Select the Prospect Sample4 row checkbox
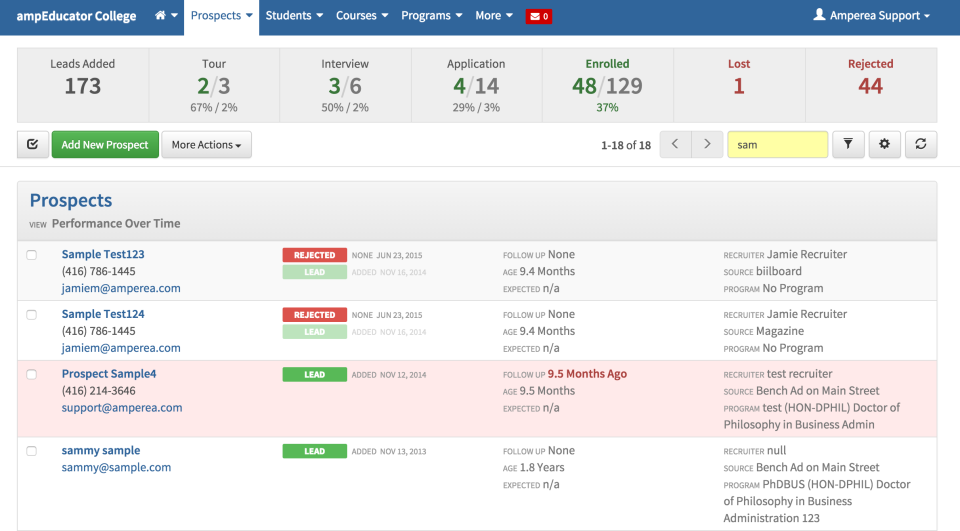This screenshot has width=960, height=531. tap(32, 374)
